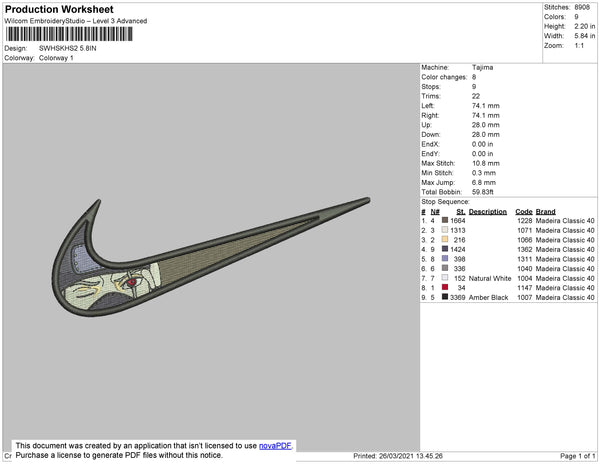The width and height of the screenshot is (600, 464).
Task: Click the Max Stitch value 10.8 mm
Action: [486, 163]
